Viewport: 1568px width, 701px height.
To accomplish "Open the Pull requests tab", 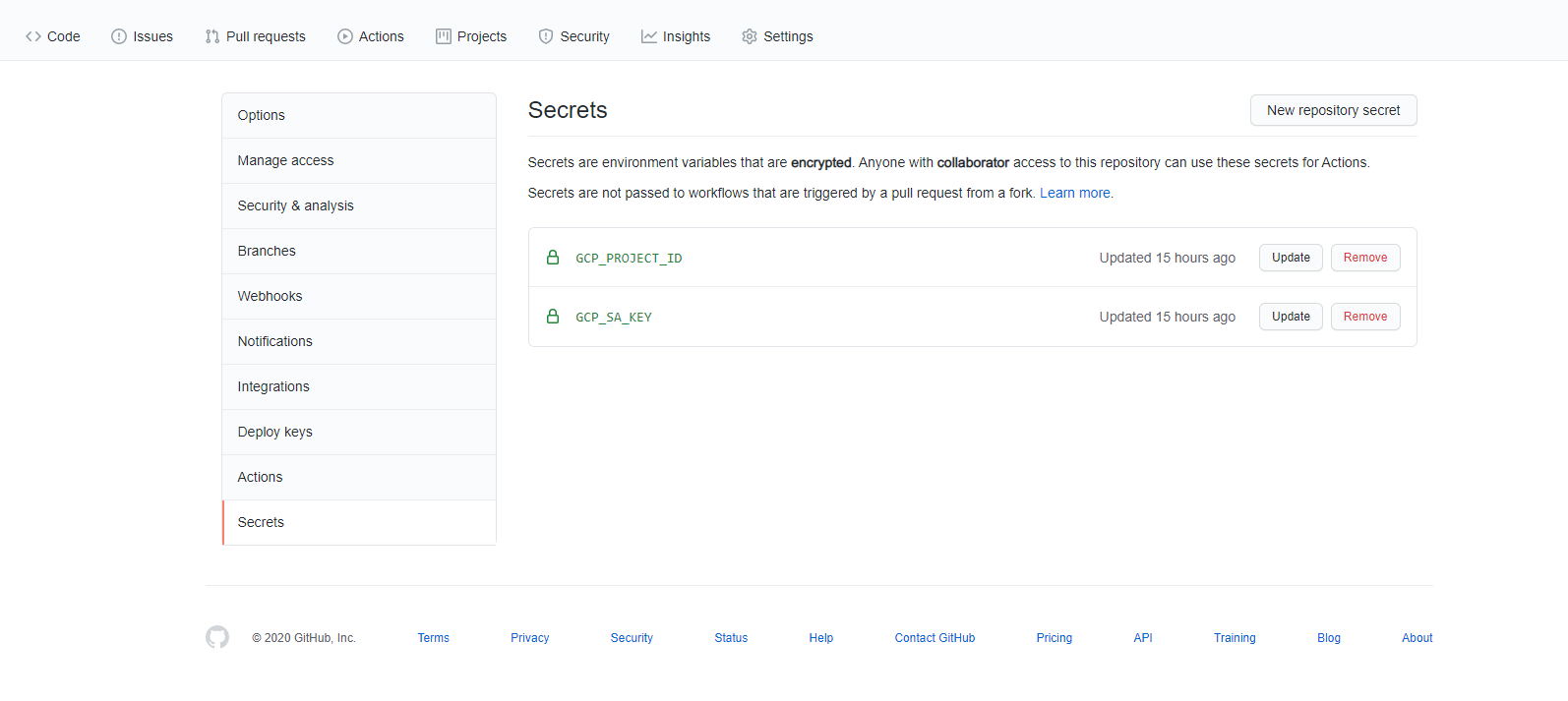I will [x=255, y=36].
